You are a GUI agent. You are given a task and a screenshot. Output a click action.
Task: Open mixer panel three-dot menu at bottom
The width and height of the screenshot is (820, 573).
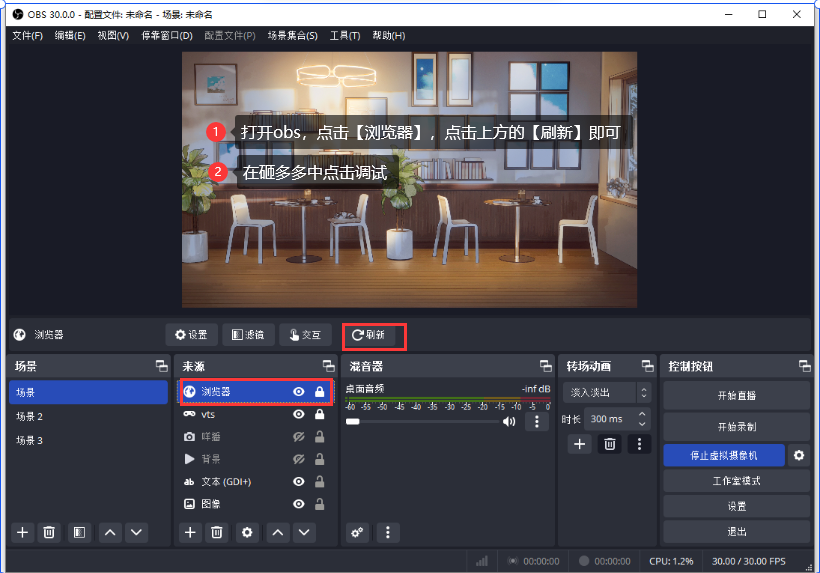[x=388, y=533]
